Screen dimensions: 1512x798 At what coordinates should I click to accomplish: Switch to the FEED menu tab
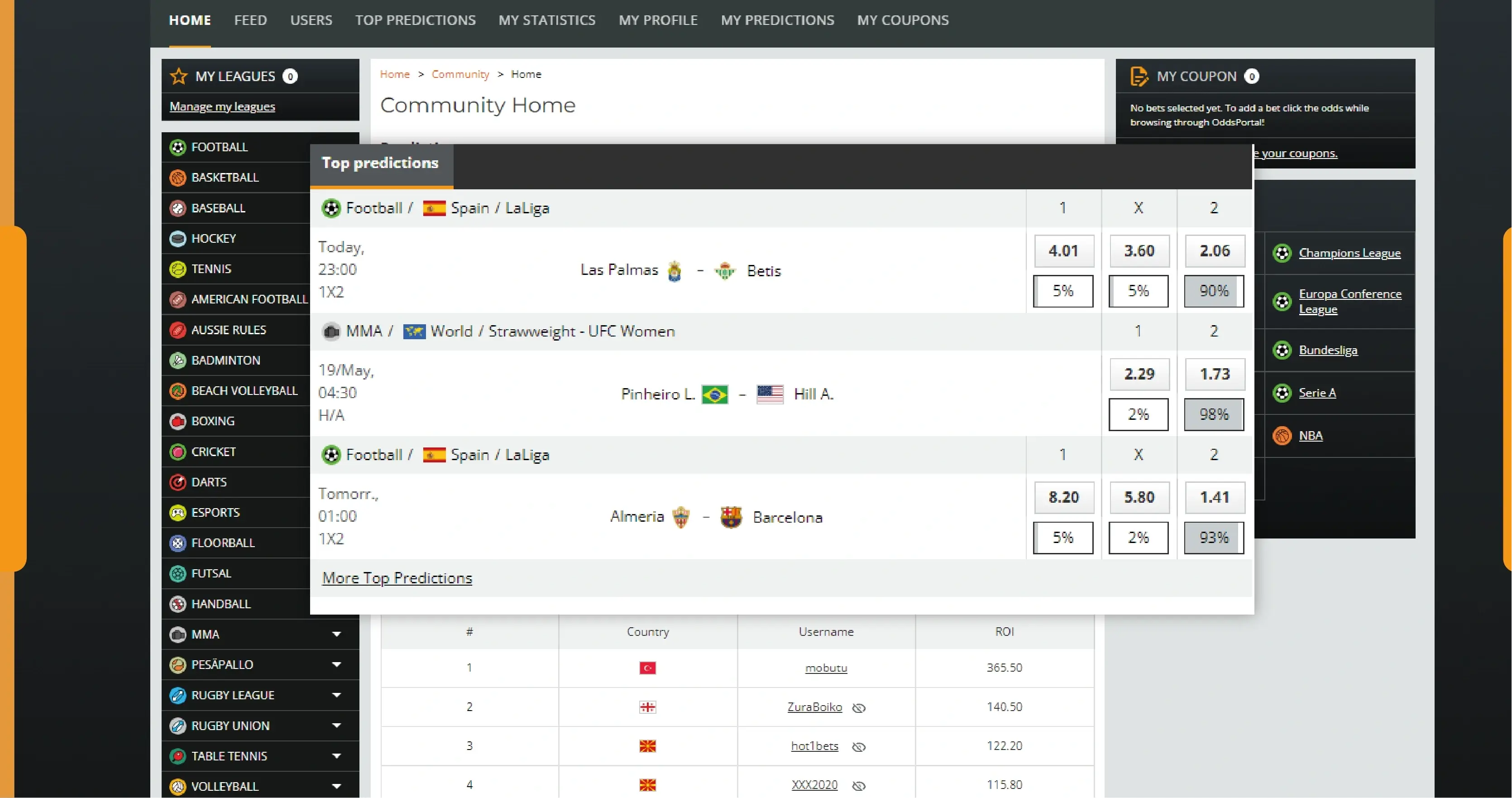[x=250, y=20]
